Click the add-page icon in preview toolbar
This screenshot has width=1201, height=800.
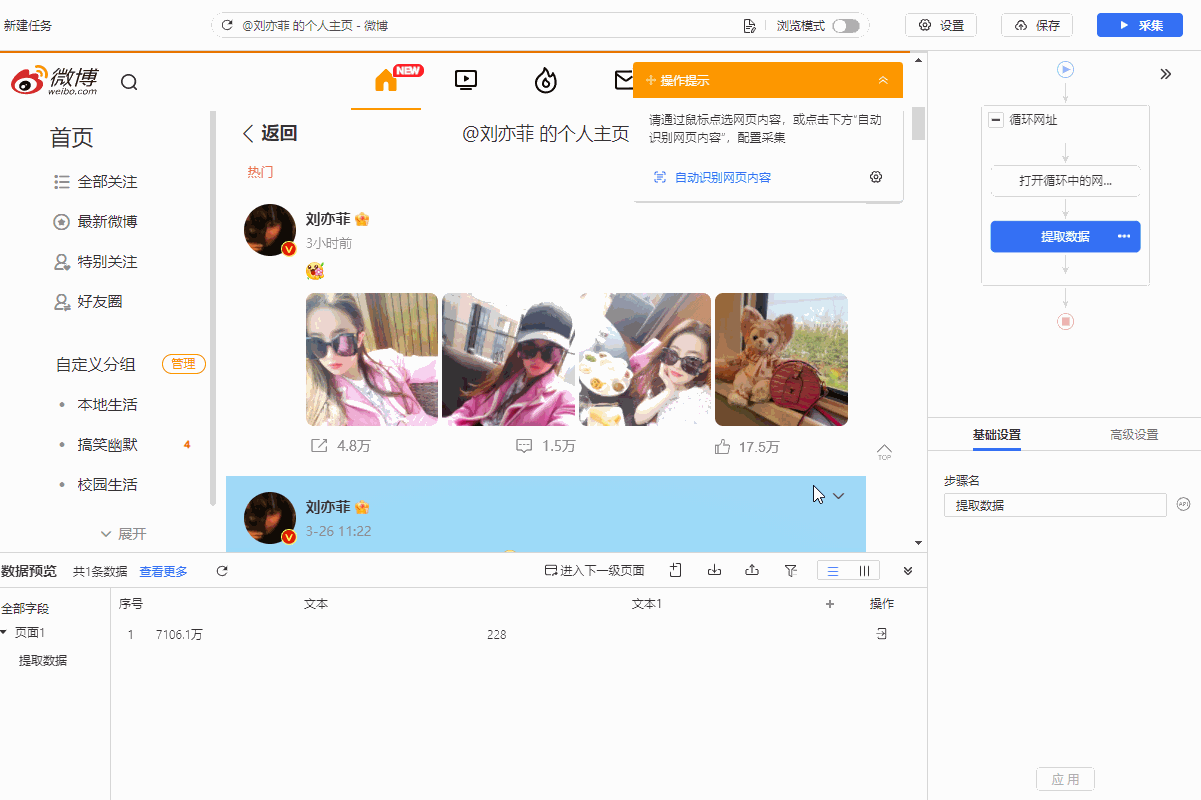pos(676,571)
